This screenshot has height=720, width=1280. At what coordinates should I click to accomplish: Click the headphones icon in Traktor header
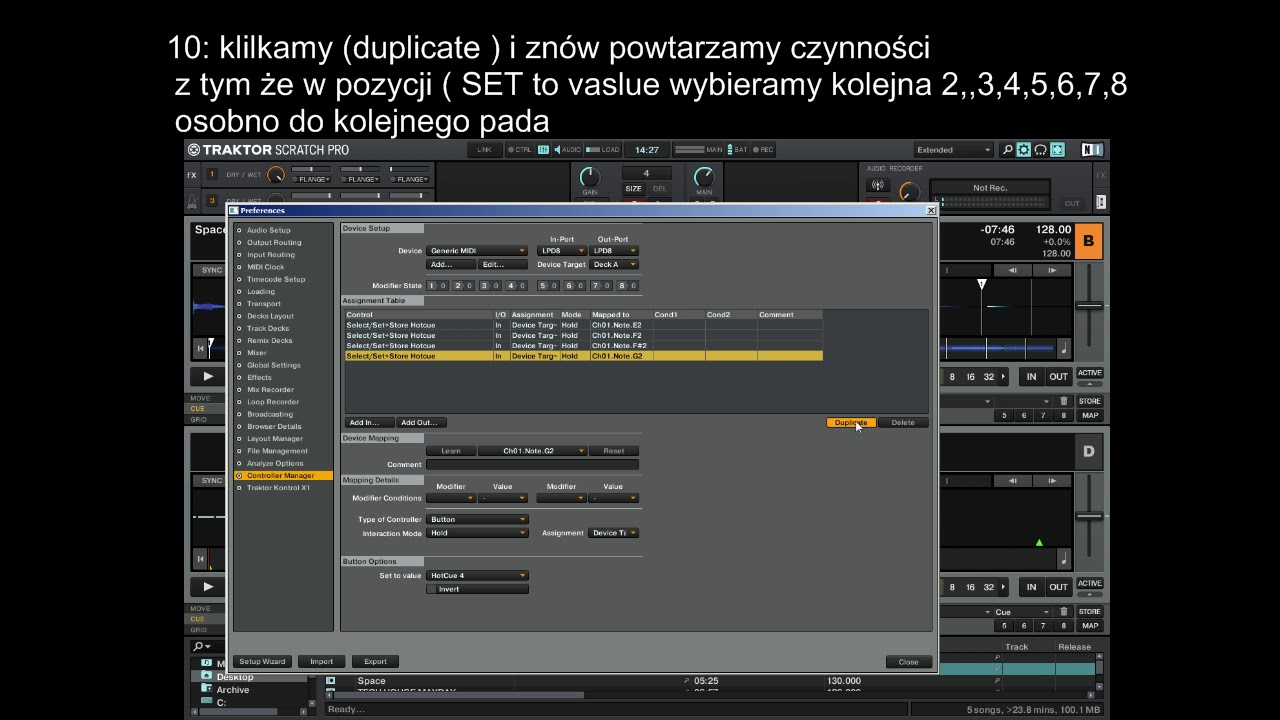tap(1040, 150)
